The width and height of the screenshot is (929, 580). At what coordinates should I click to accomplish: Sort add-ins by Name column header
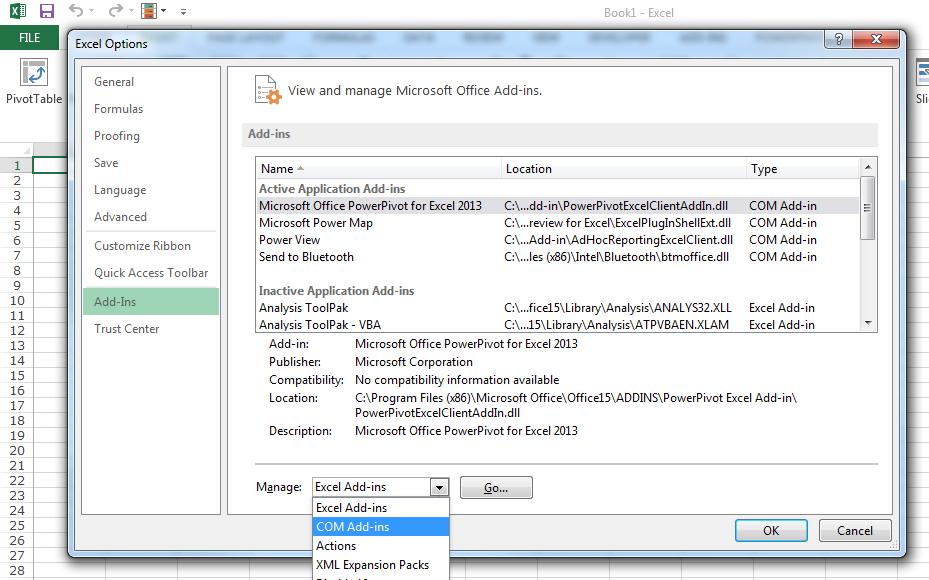click(379, 169)
